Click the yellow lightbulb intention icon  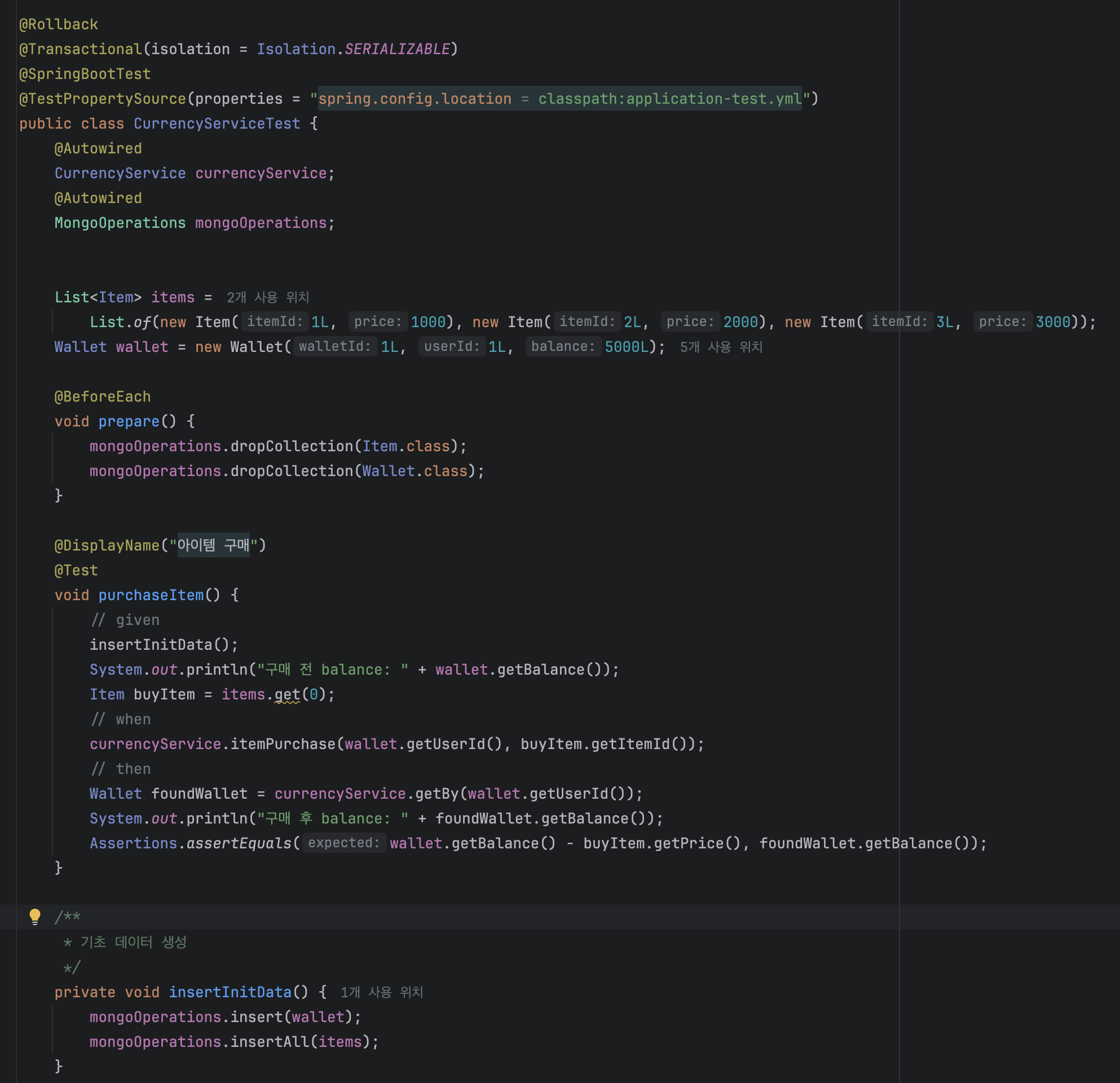coord(35,917)
